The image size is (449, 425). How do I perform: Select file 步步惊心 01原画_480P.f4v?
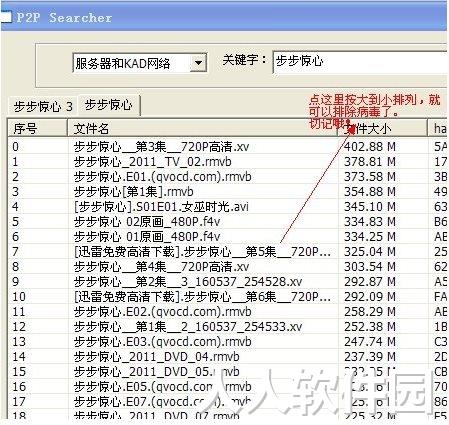[x=147, y=237]
